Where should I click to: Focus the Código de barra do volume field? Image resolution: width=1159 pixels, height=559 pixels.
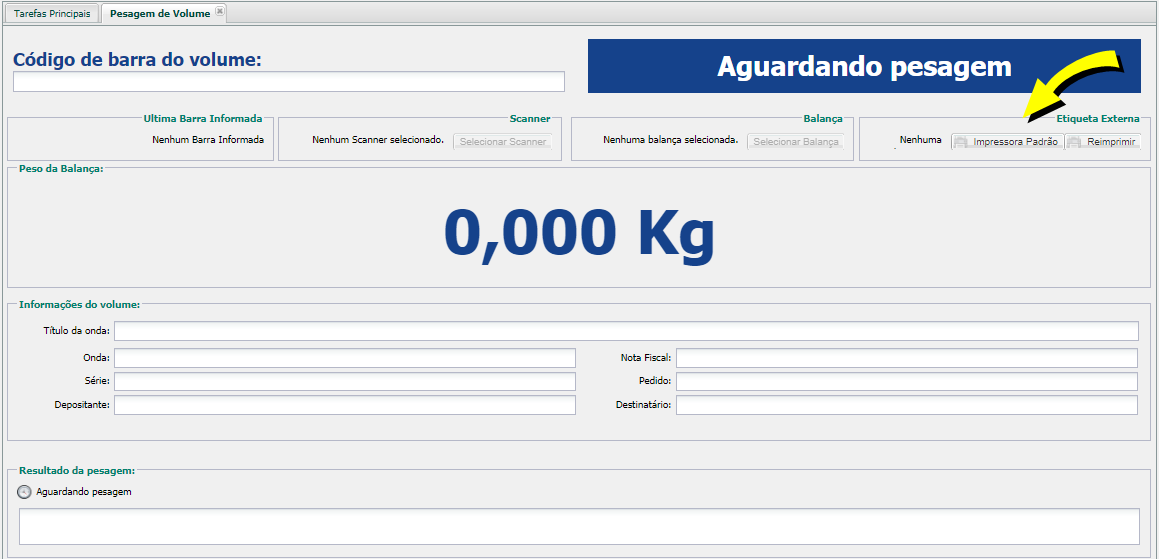click(x=289, y=82)
